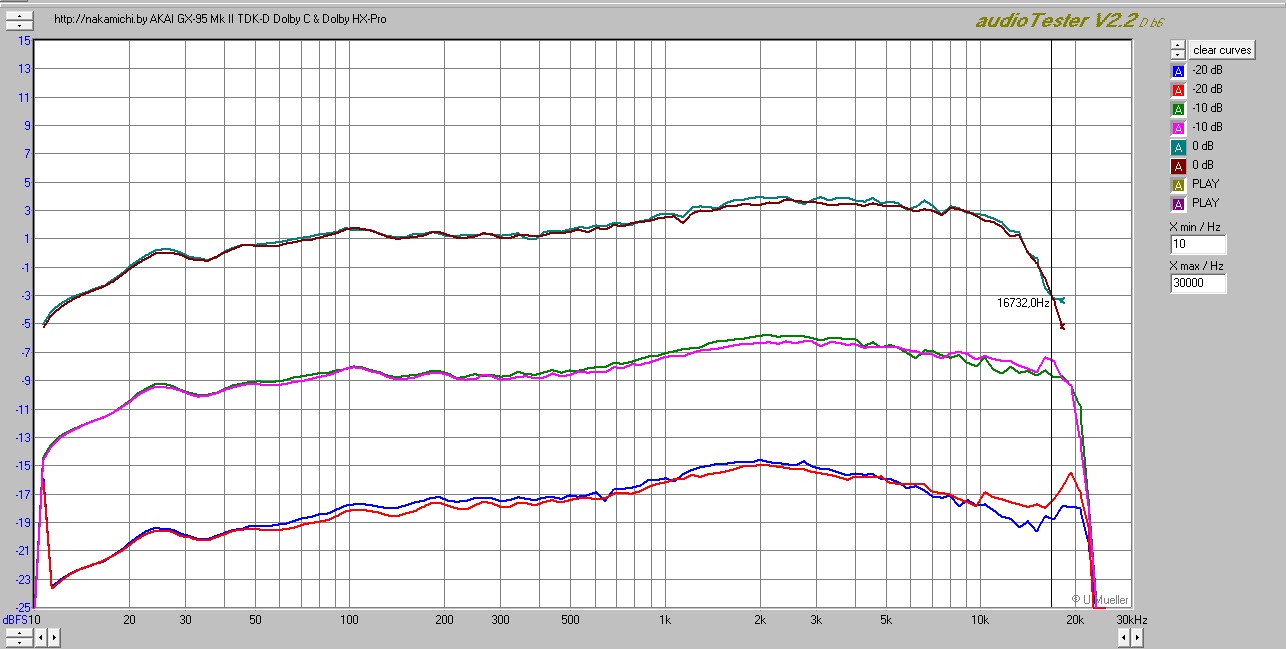Click the teal 0 dB curve icon
This screenshot has width=1286, height=649.
click(x=1177, y=147)
